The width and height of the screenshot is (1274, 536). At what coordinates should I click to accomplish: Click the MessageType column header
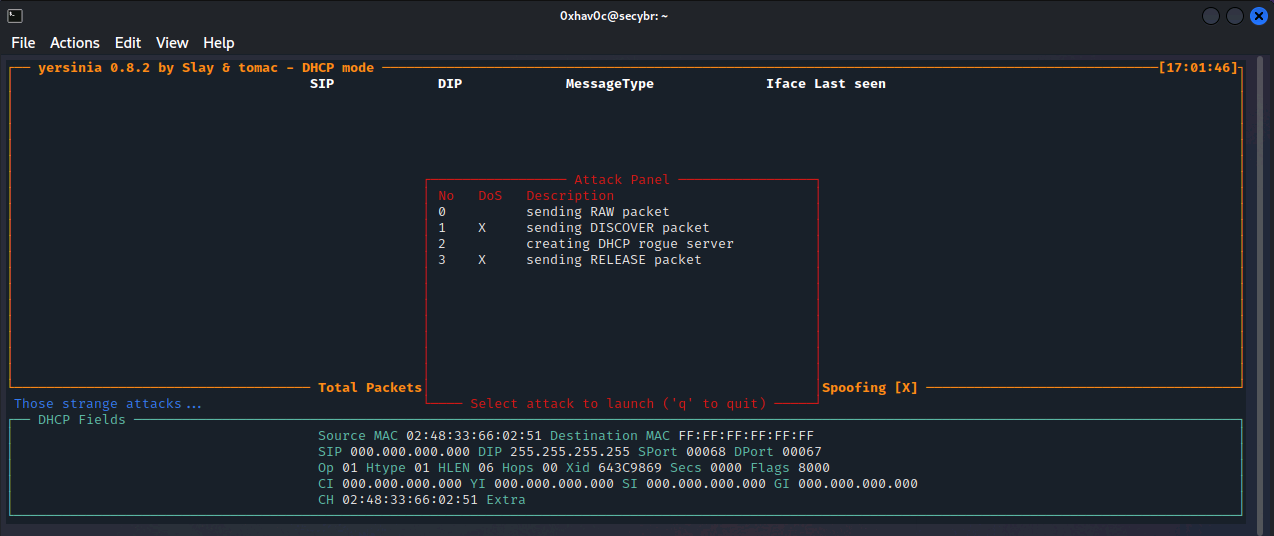click(x=609, y=84)
